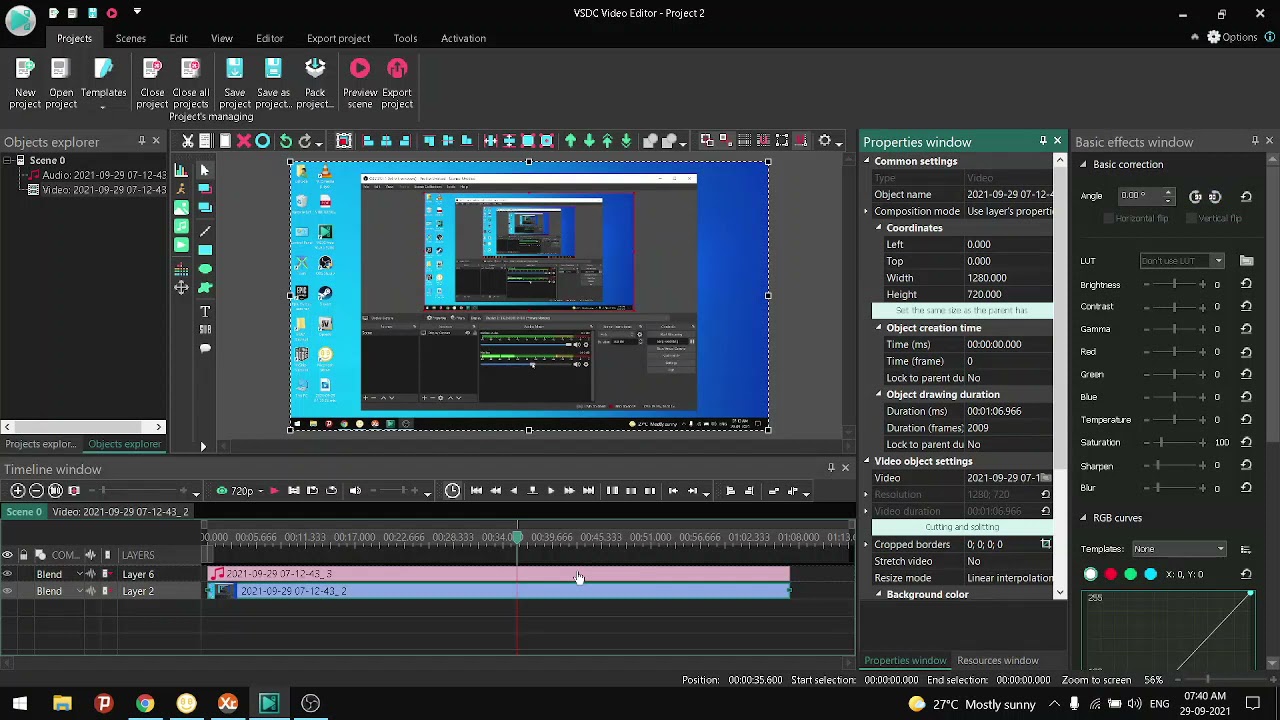Screen dimensions: 1280x720
Task: Enable the Horizontal flip checkbox
Action: click(x=1108, y=218)
